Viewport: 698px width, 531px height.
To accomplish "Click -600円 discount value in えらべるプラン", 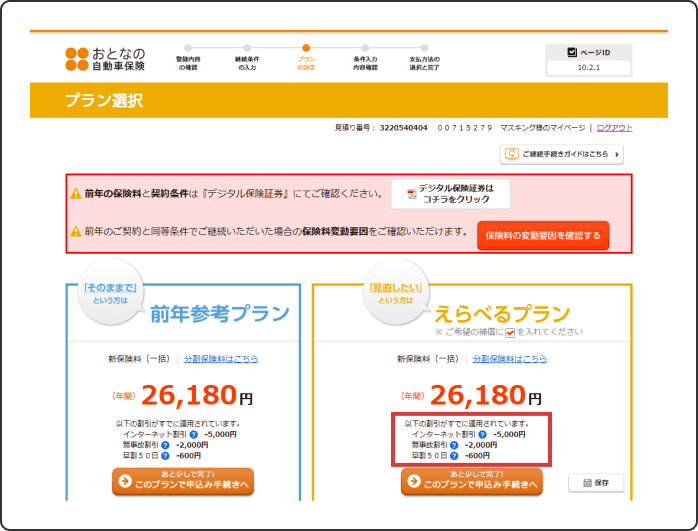I will [477, 456].
